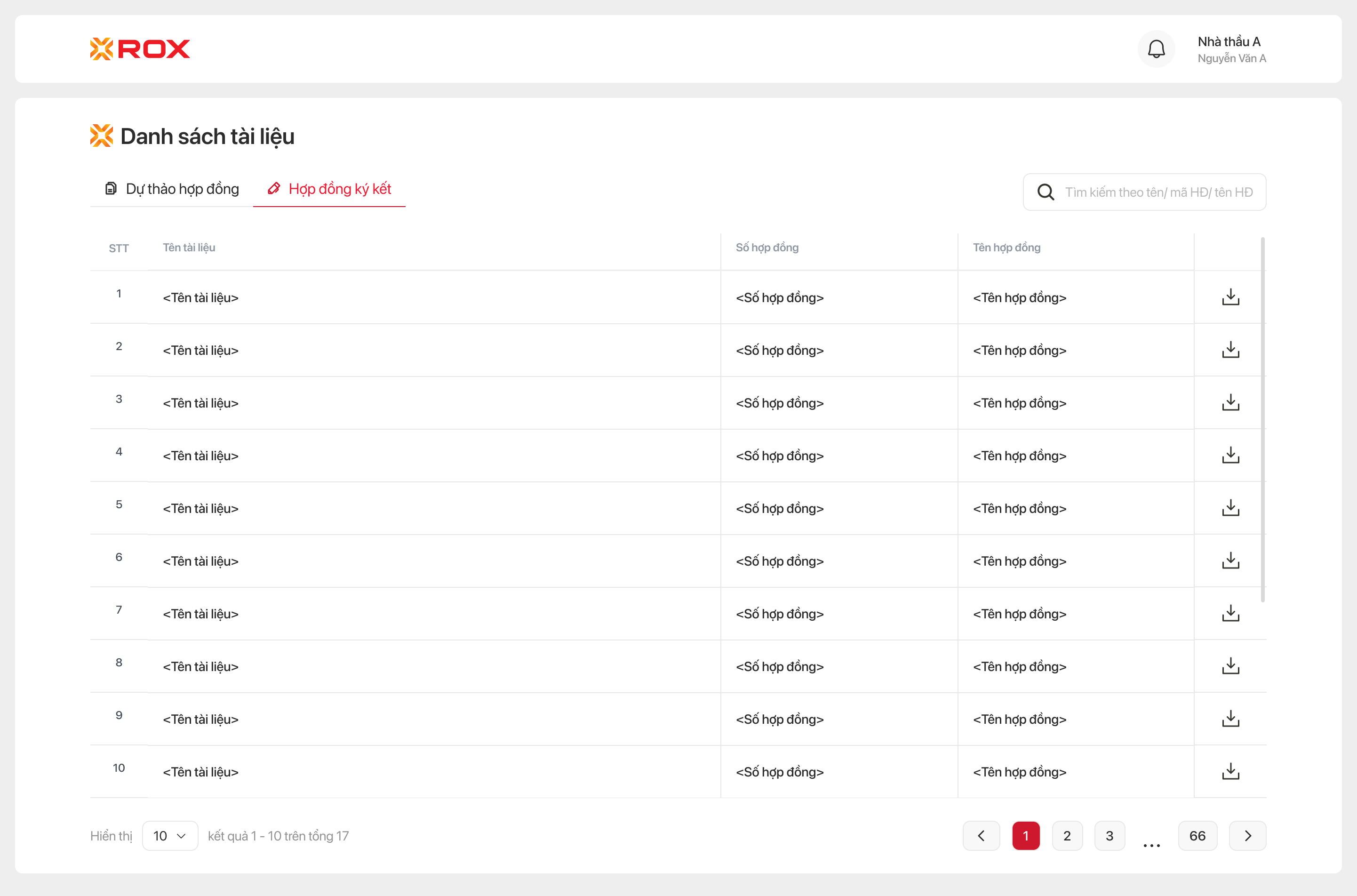Go to page 3
This screenshot has height=896, width=1357.
(1109, 836)
